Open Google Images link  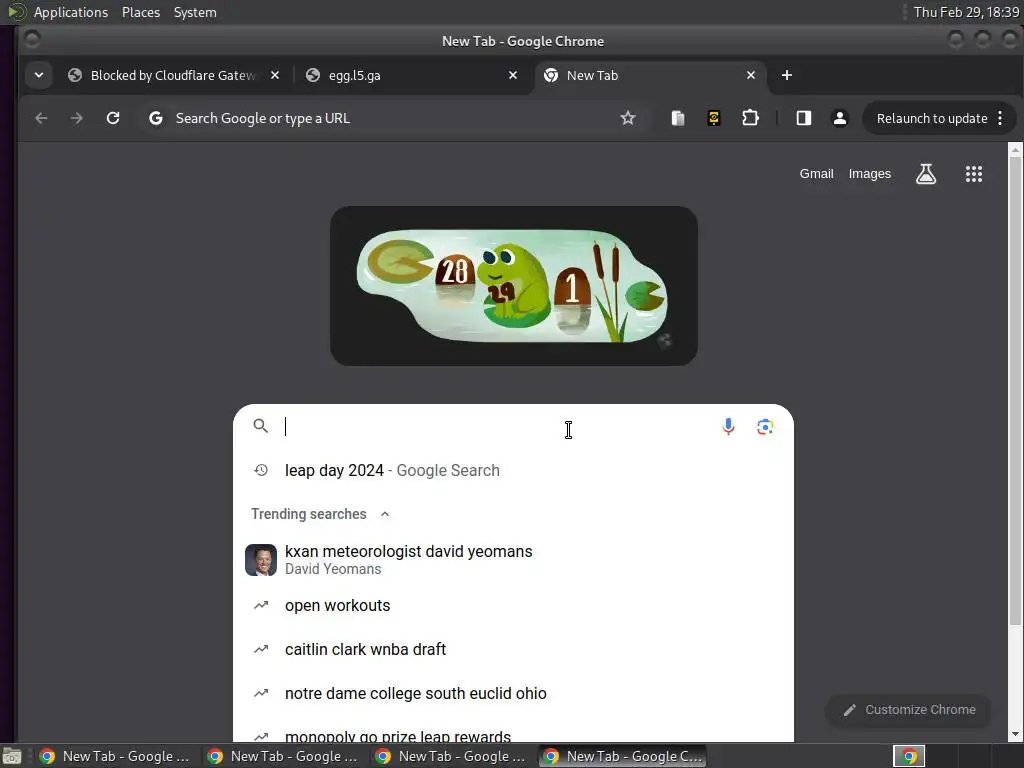pos(870,174)
